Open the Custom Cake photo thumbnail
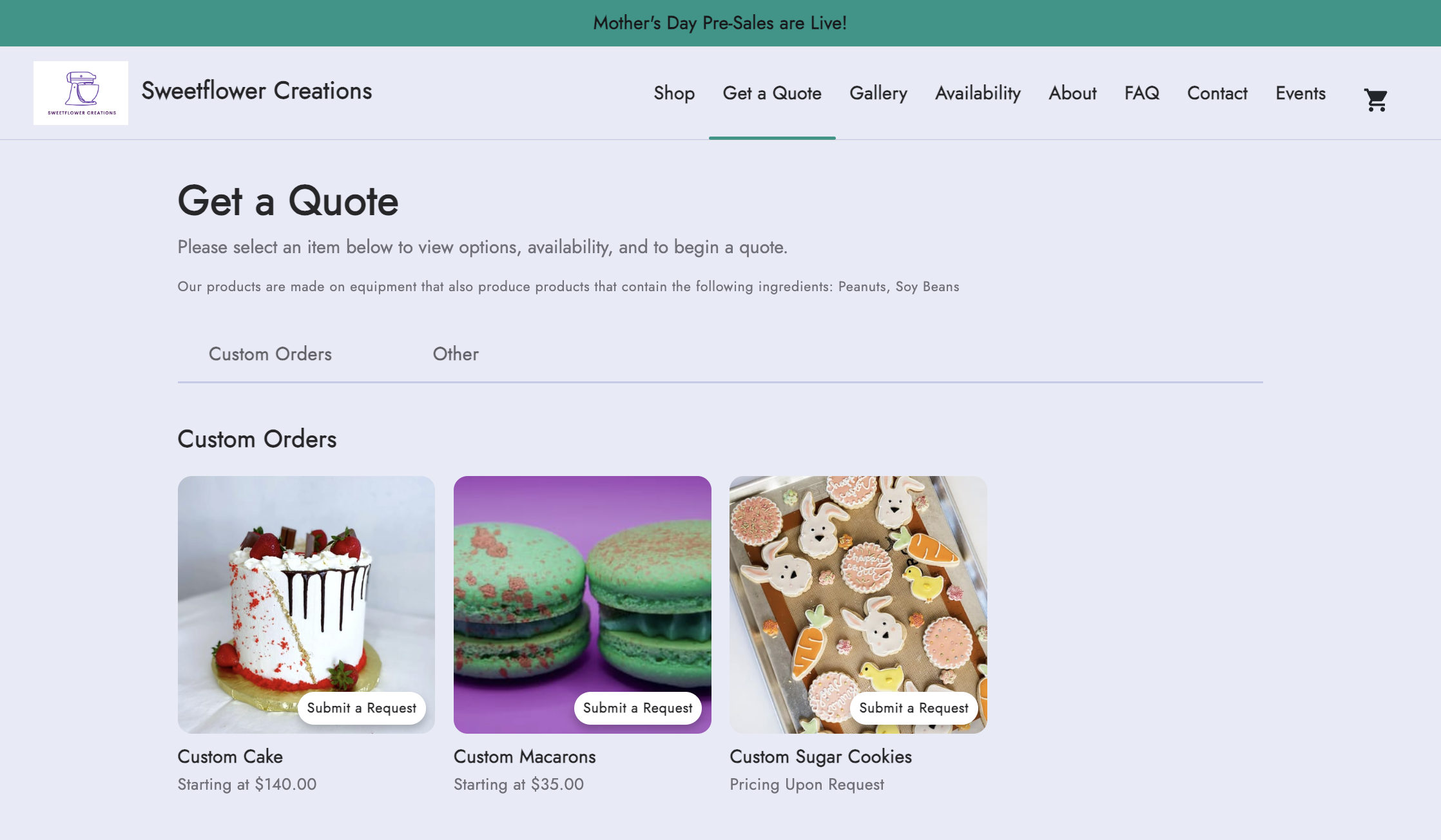1441x840 pixels. click(x=306, y=593)
